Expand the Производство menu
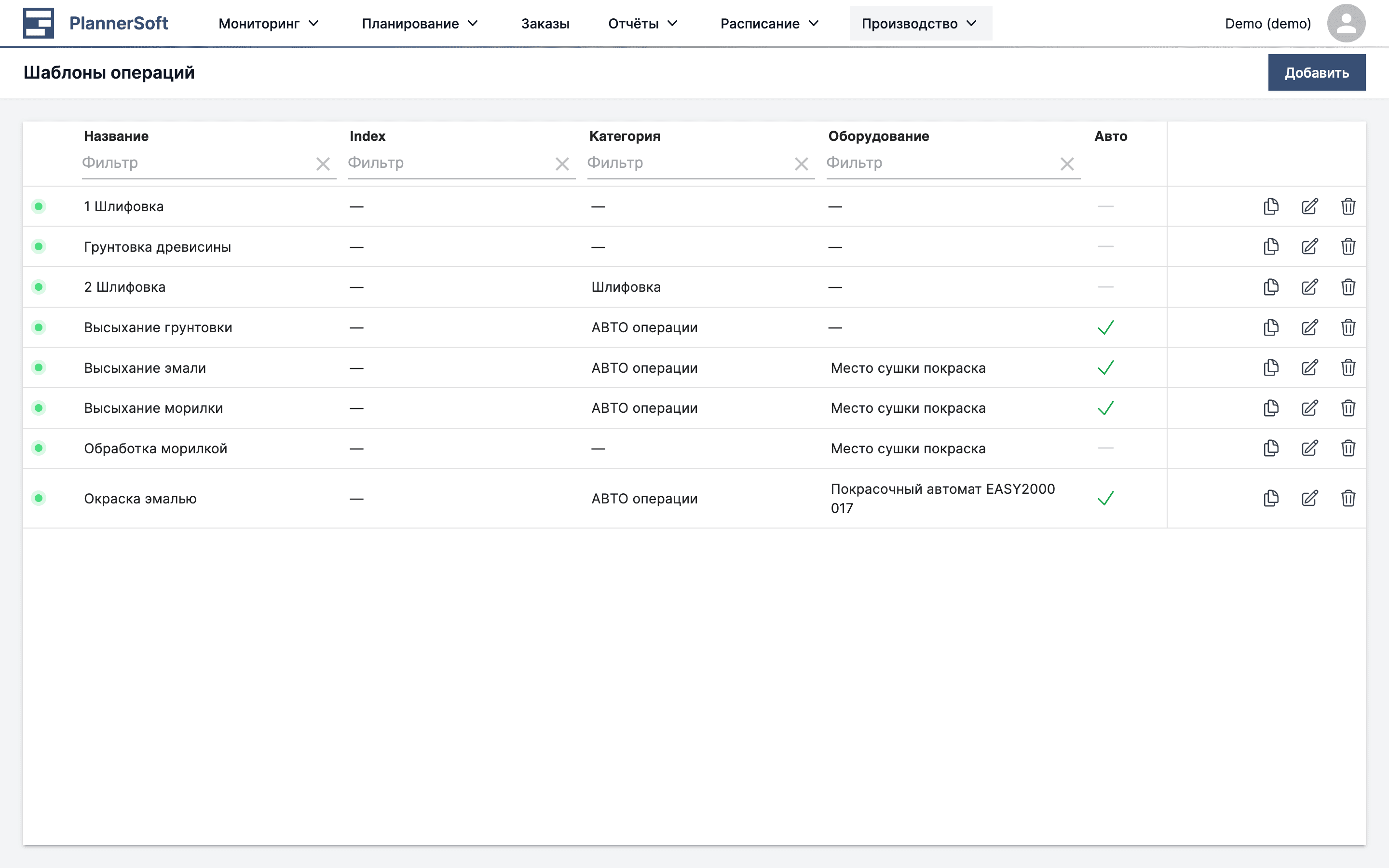The image size is (1389, 868). point(920,24)
